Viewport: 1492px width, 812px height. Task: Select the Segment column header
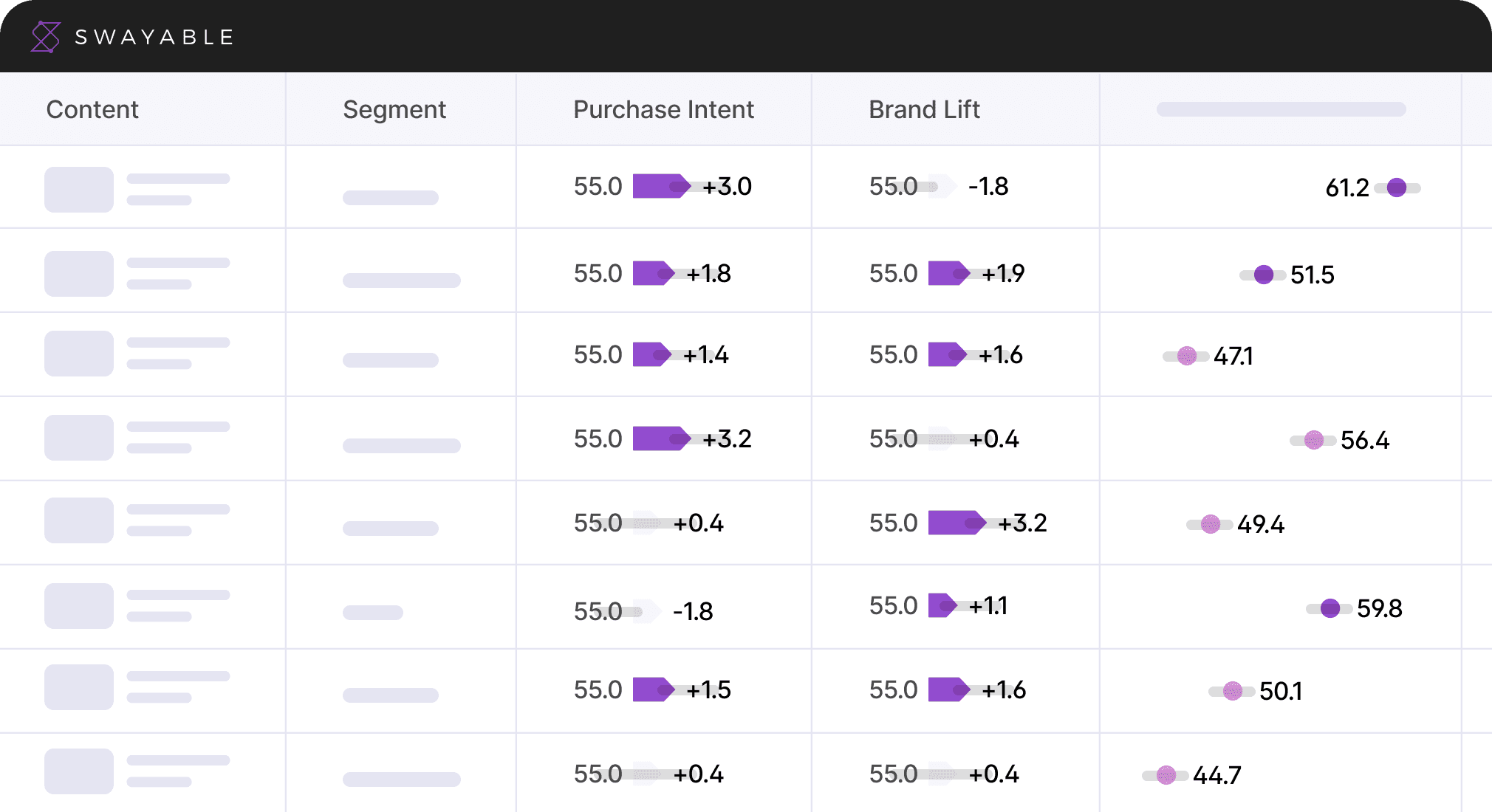point(394,109)
